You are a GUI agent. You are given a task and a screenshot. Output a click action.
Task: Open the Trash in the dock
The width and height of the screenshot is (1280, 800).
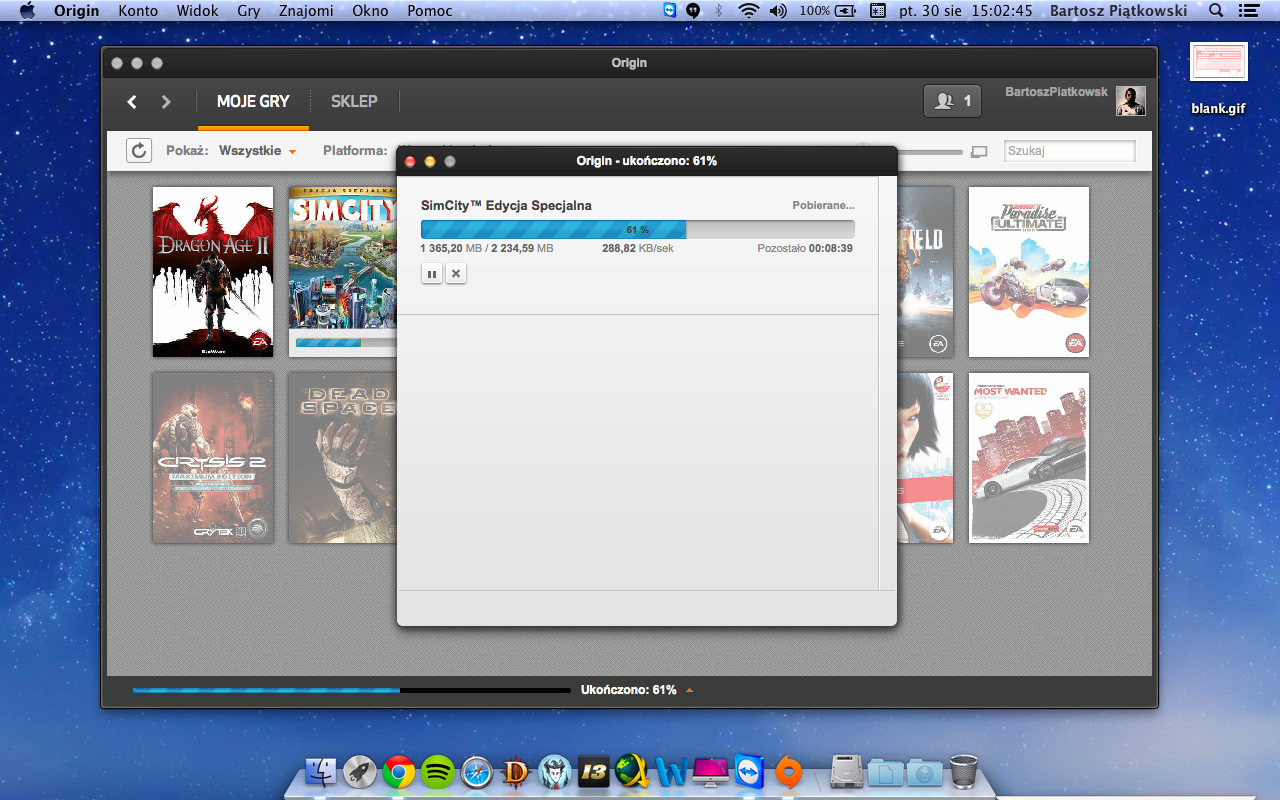tap(964, 771)
